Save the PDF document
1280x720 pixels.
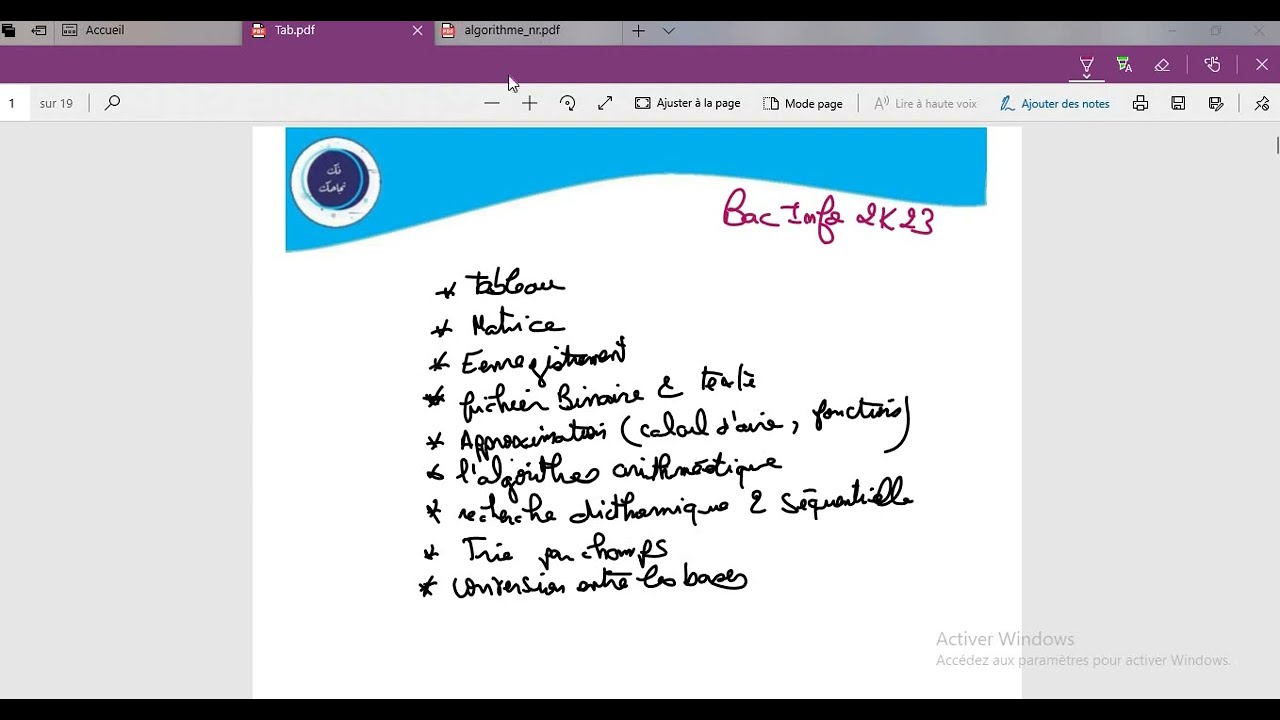1178,103
